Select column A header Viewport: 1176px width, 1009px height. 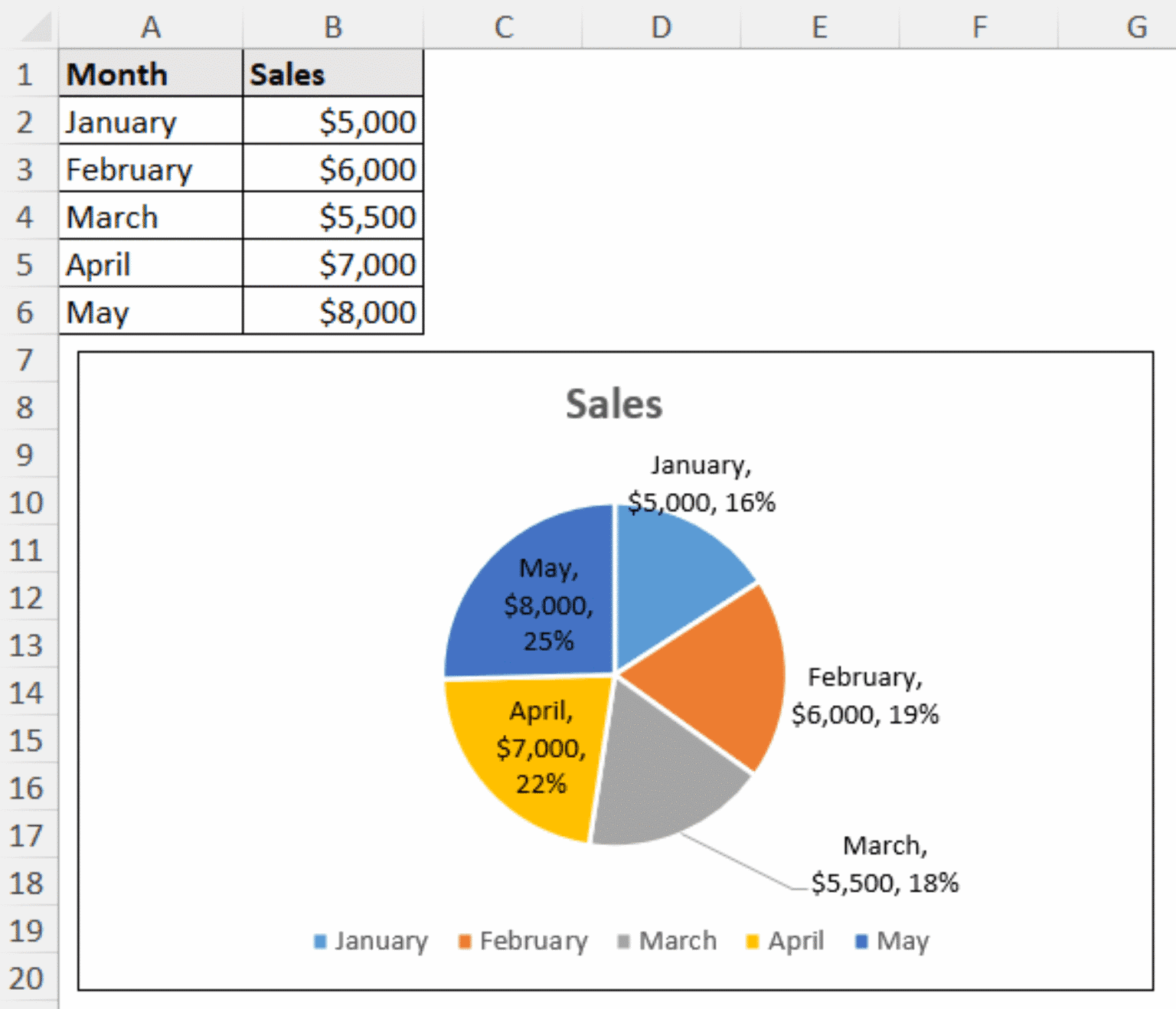click(x=151, y=26)
